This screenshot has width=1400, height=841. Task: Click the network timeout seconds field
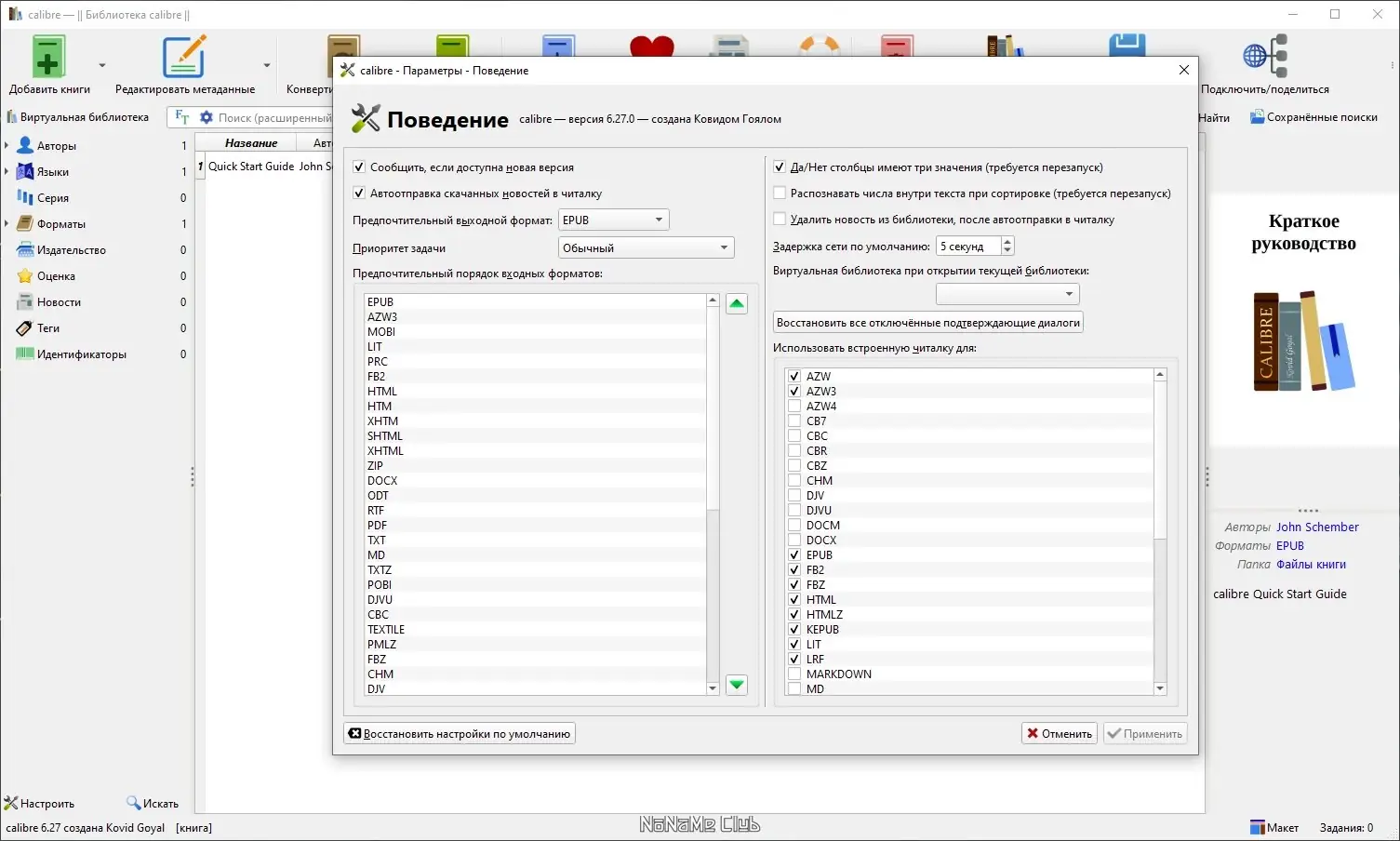click(x=968, y=247)
